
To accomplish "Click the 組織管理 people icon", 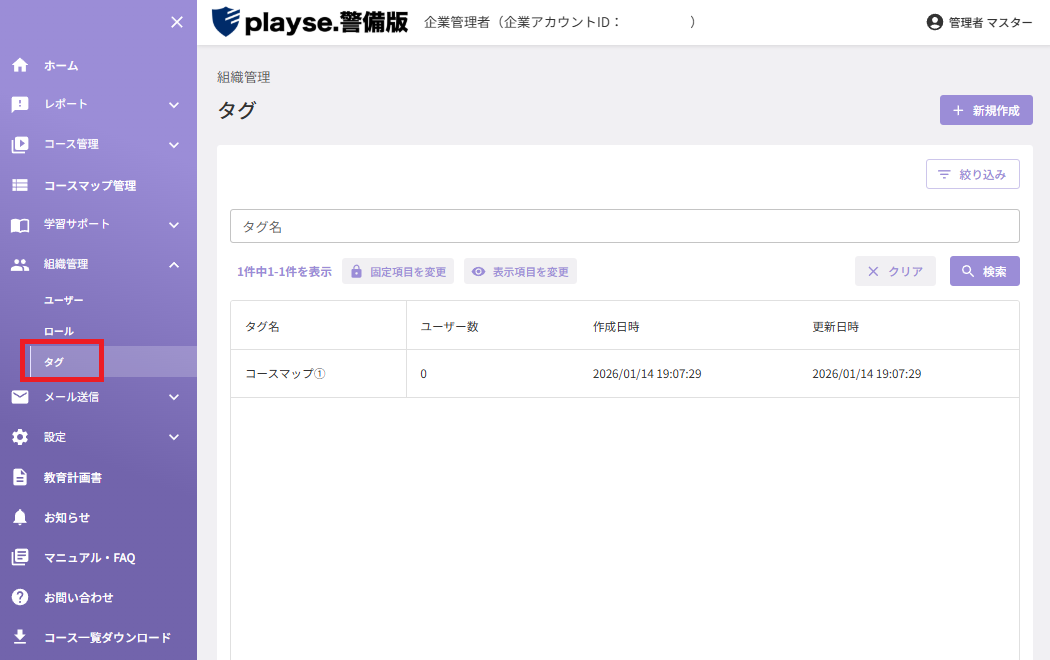I will click(20, 264).
